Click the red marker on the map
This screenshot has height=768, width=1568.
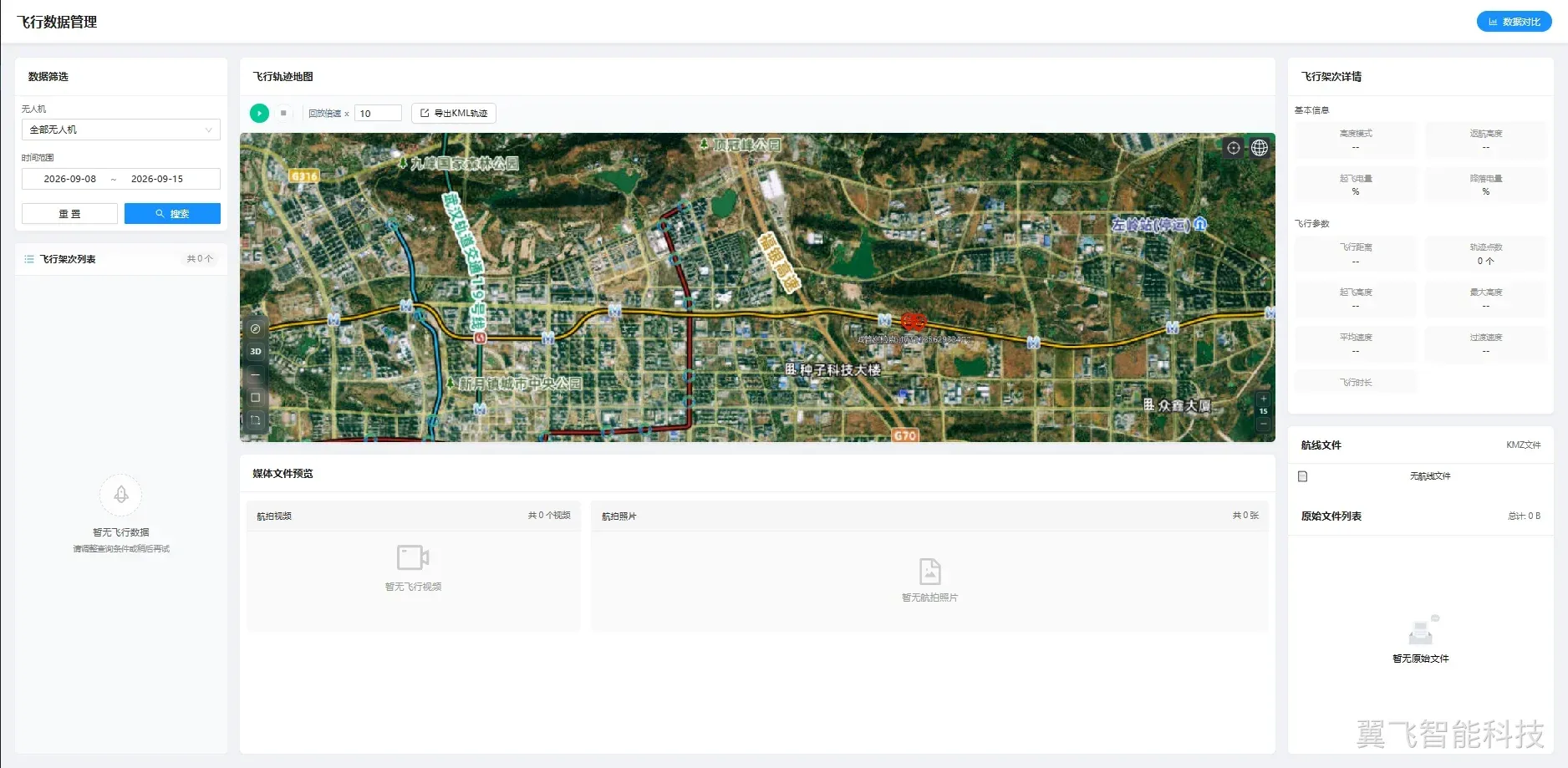point(913,320)
